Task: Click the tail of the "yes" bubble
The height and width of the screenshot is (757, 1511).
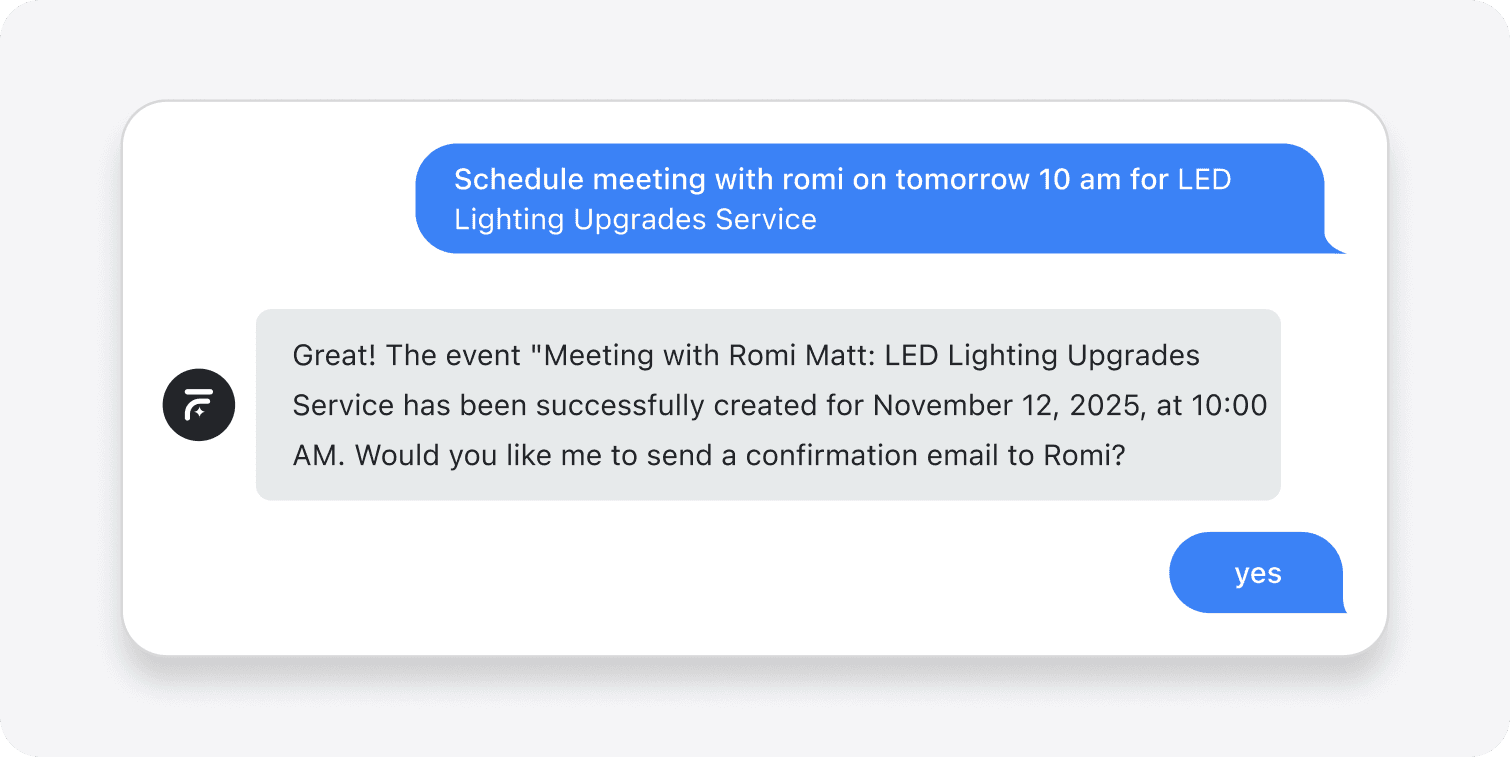Action: tap(1340, 603)
